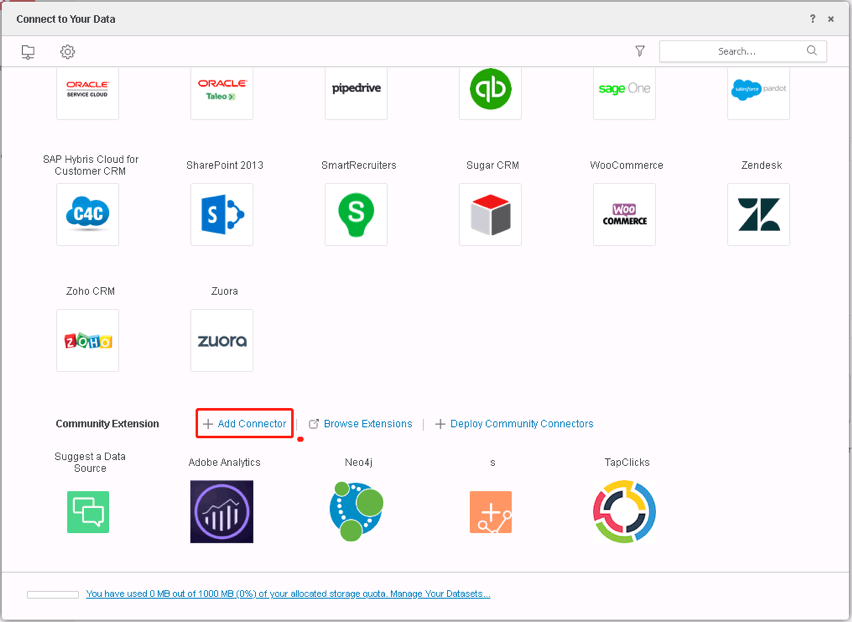Select the SAP Hybris C4C icon
This screenshot has width=852, height=622.
88,214
